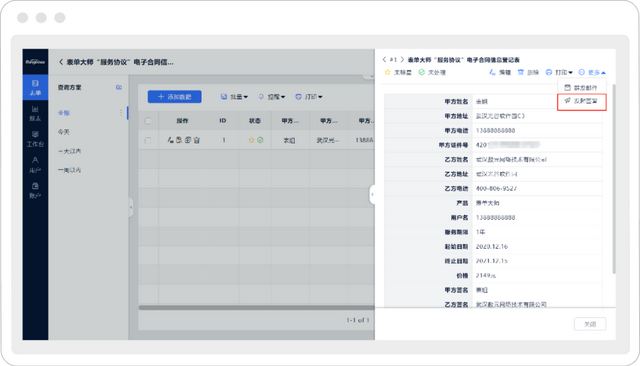Go back using arrow beside form title
Viewport: 640px width, 366px height.
click(x=61, y=62)
